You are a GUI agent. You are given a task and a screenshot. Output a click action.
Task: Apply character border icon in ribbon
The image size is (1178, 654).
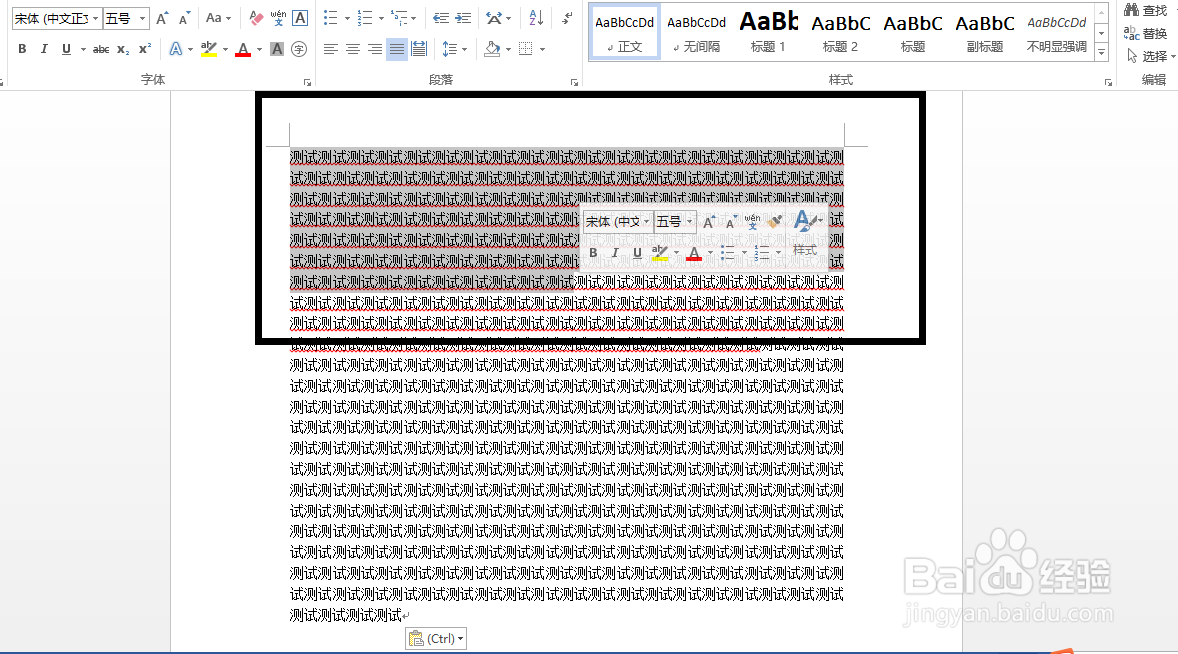click(x=300, y=18)
